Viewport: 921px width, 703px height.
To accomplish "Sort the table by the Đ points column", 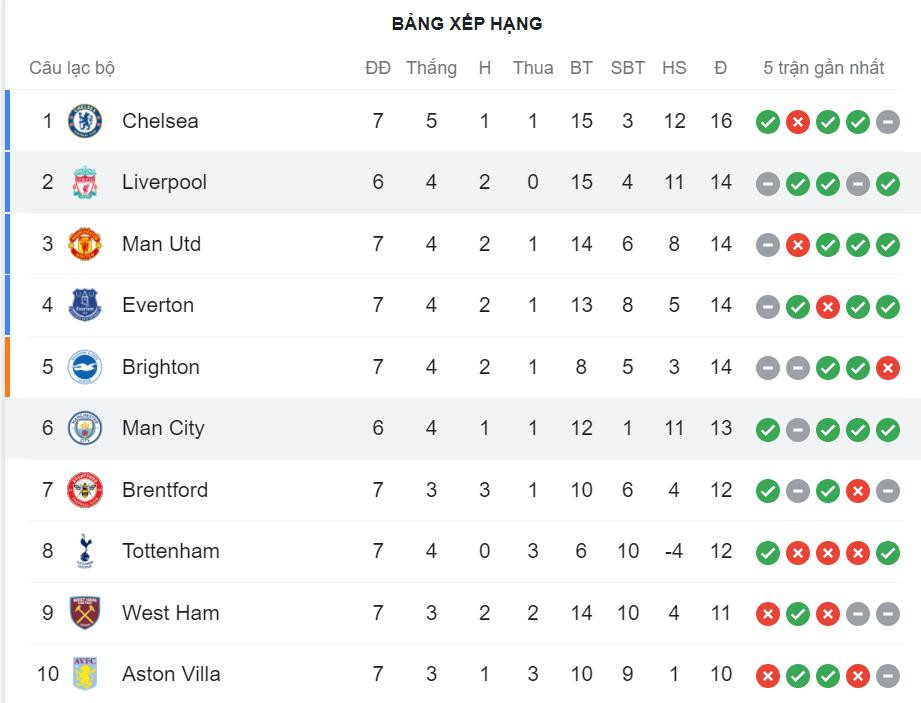I will [x=720, y=67].
